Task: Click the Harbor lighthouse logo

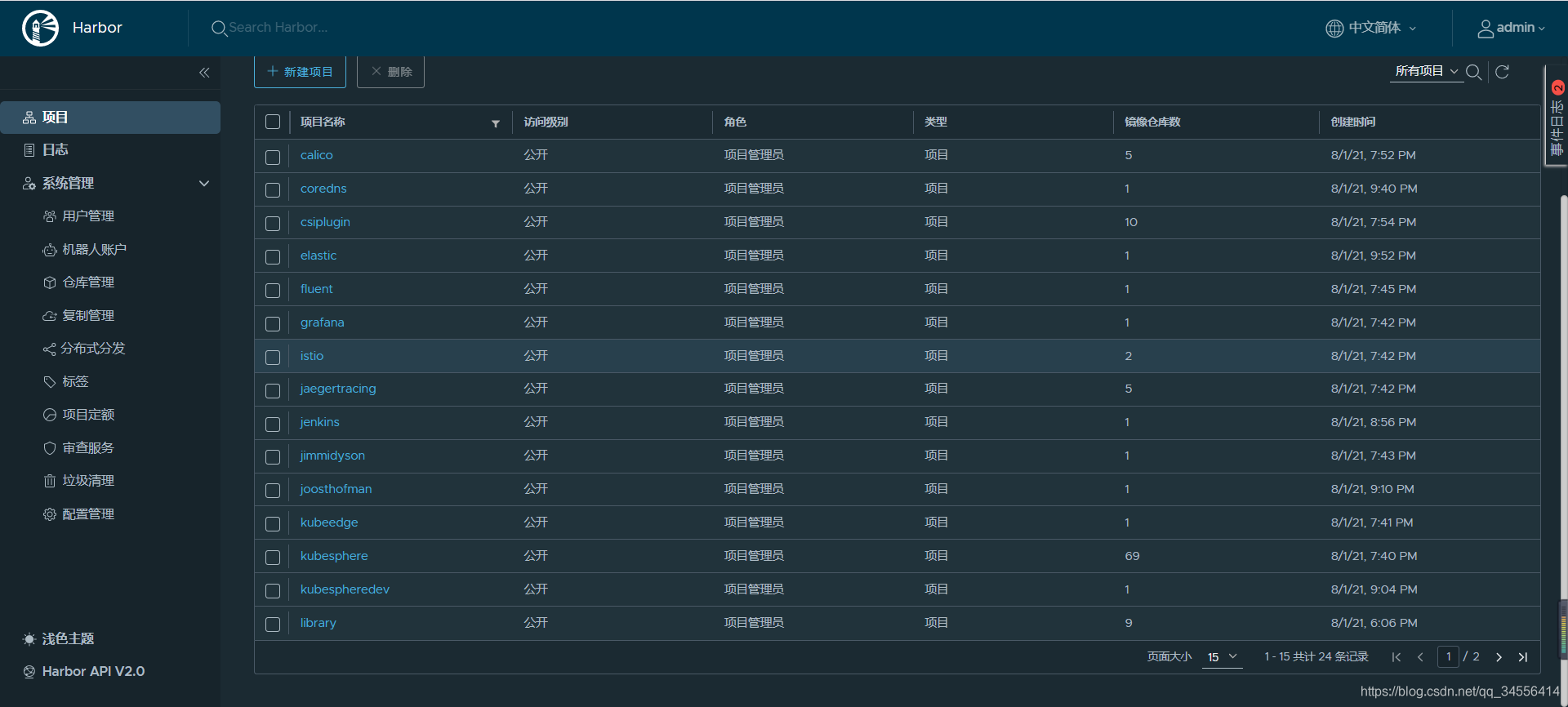Action: coord(40,28)
